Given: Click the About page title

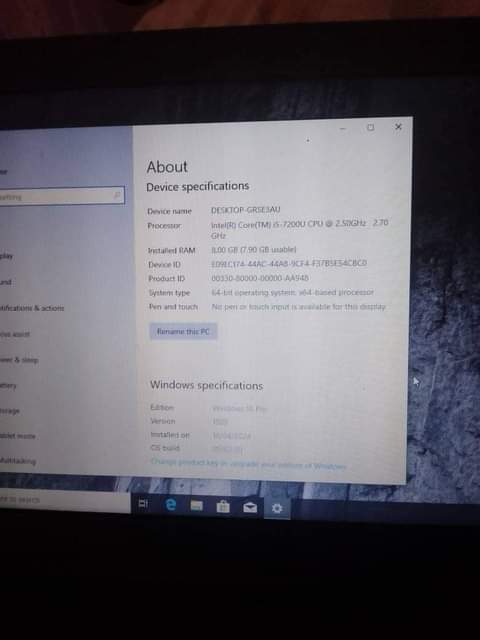Looking at the screenshot, I should pyautogui.click(x=167, y=167).
